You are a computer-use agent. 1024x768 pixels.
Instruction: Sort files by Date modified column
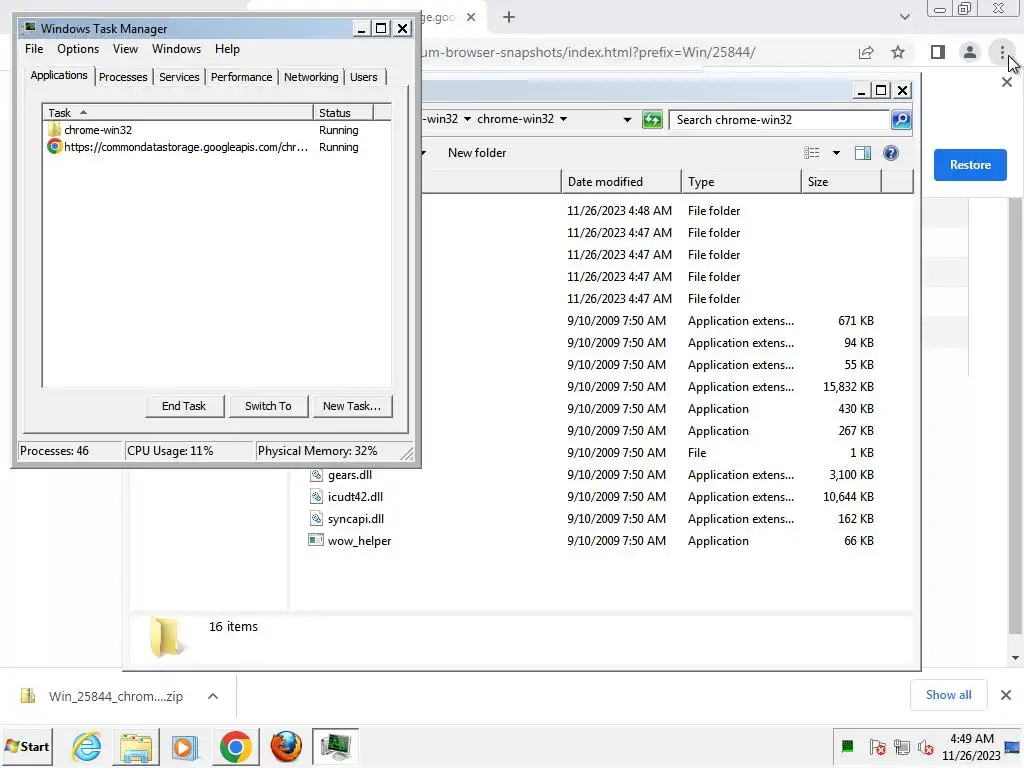pyautogui.click(x=621, y=182)
